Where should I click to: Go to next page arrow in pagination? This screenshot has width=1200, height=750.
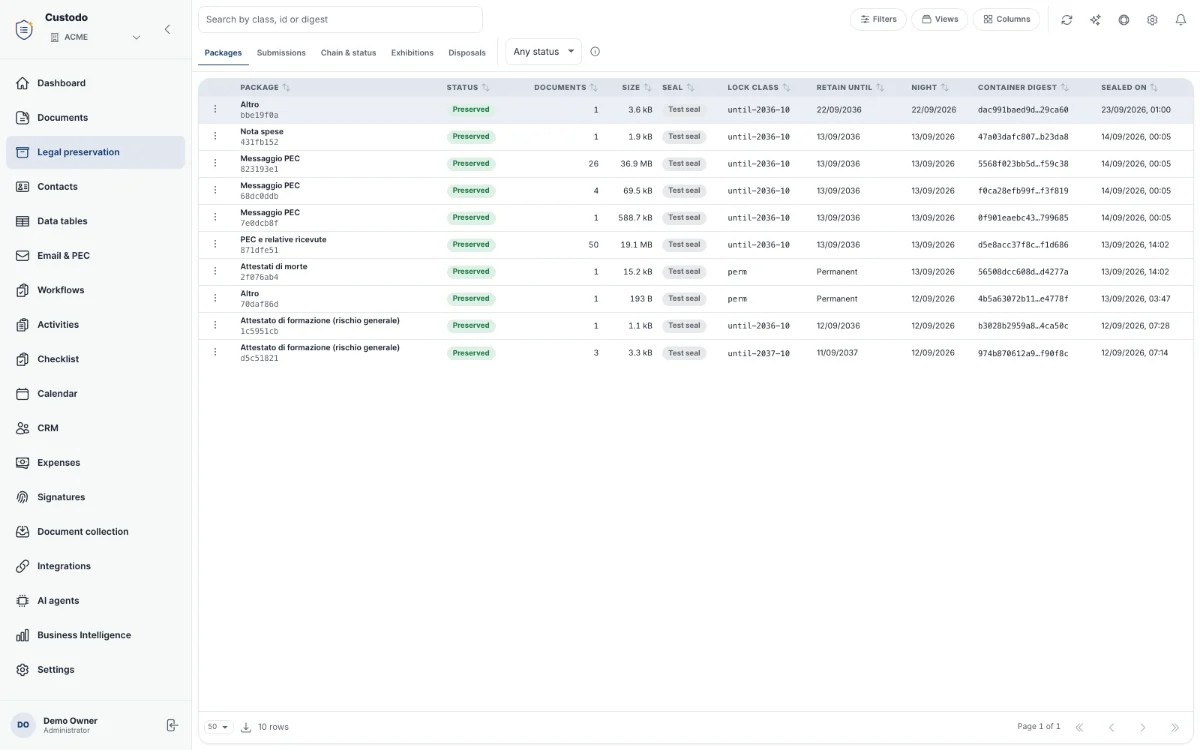1143,727
